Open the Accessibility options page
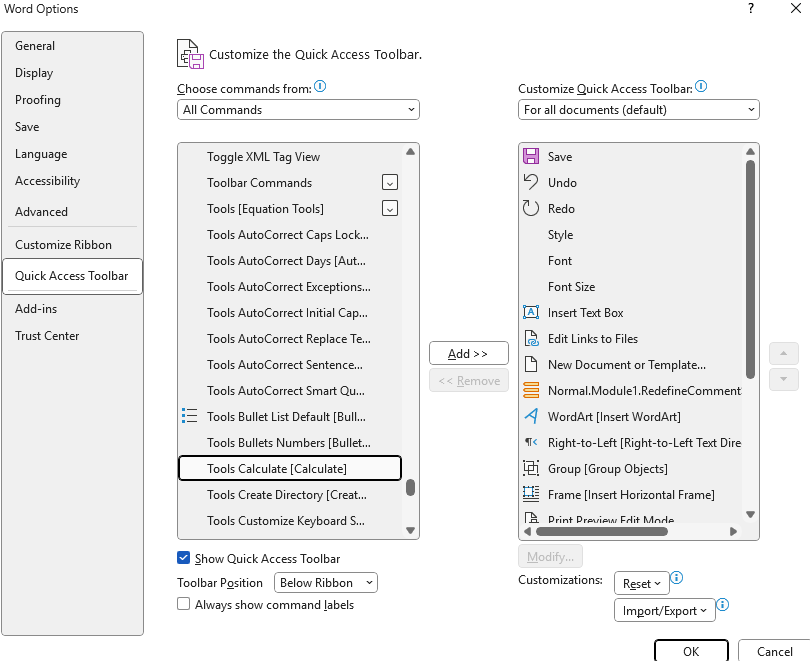Screen dimensions: 810x661 coord(72,181)
